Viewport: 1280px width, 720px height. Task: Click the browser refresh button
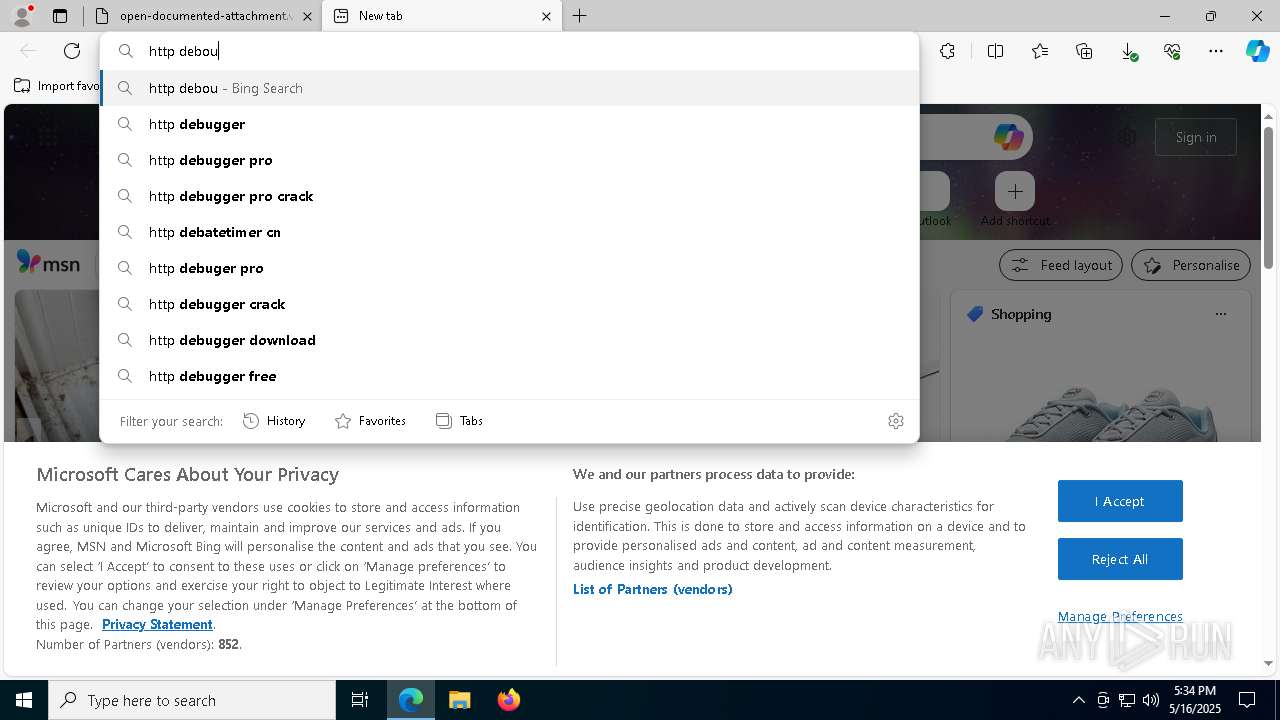point(72,51)
